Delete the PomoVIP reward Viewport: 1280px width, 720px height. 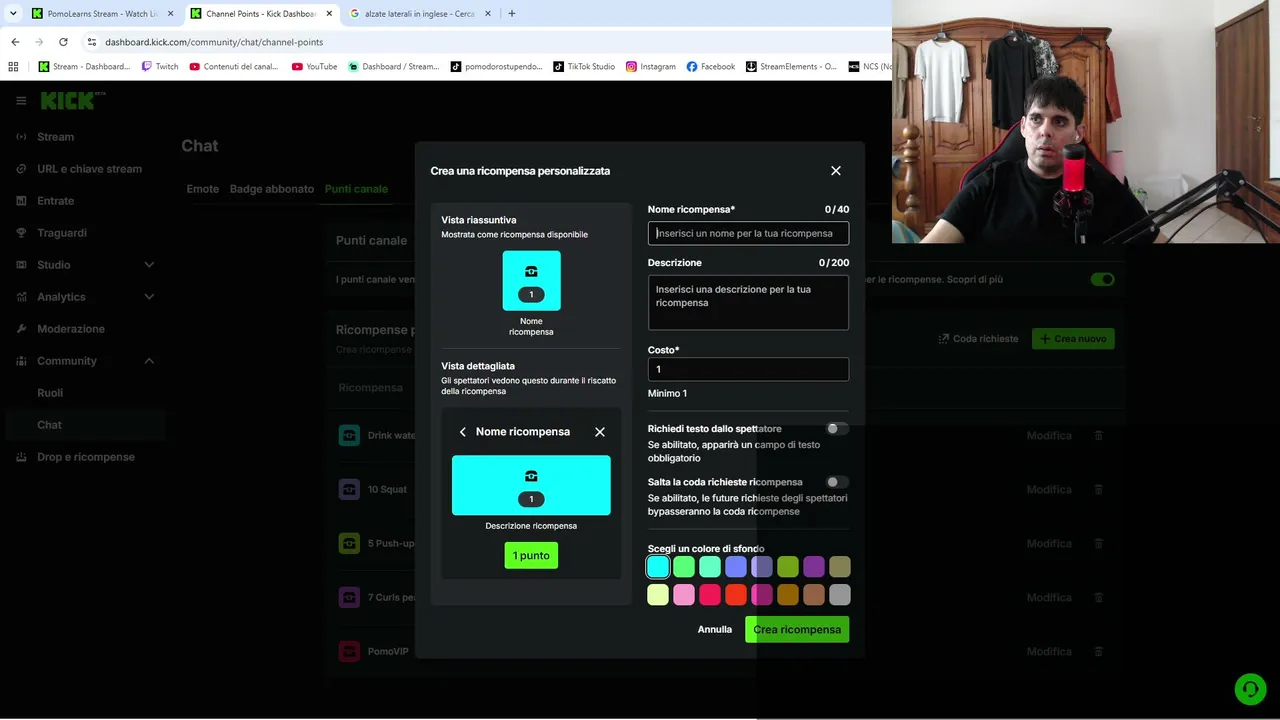pyautogui.click(x=1099, y=652)
